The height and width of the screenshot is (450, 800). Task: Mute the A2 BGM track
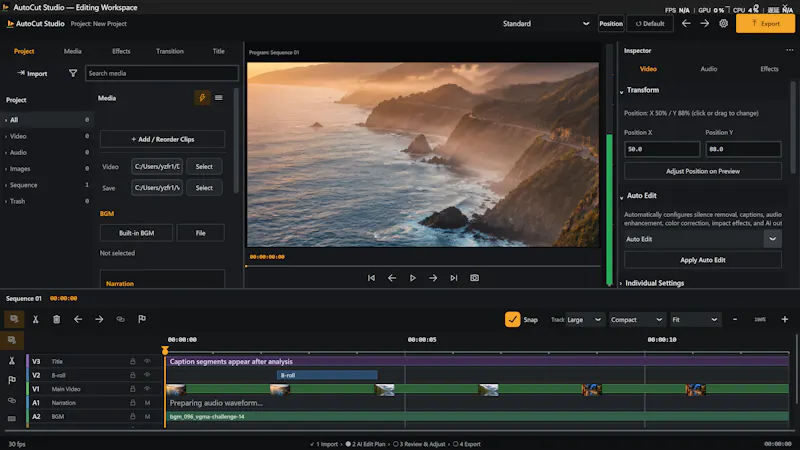coord(147,416)
